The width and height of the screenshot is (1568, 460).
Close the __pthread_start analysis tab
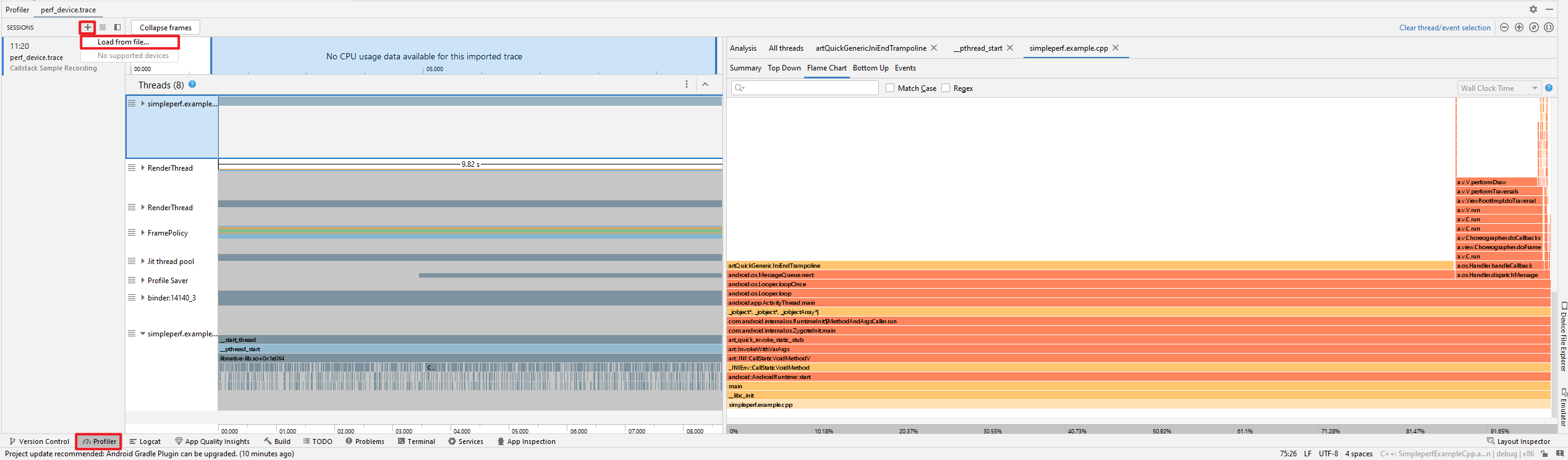pyautogui.click(x=1010, y=48)
